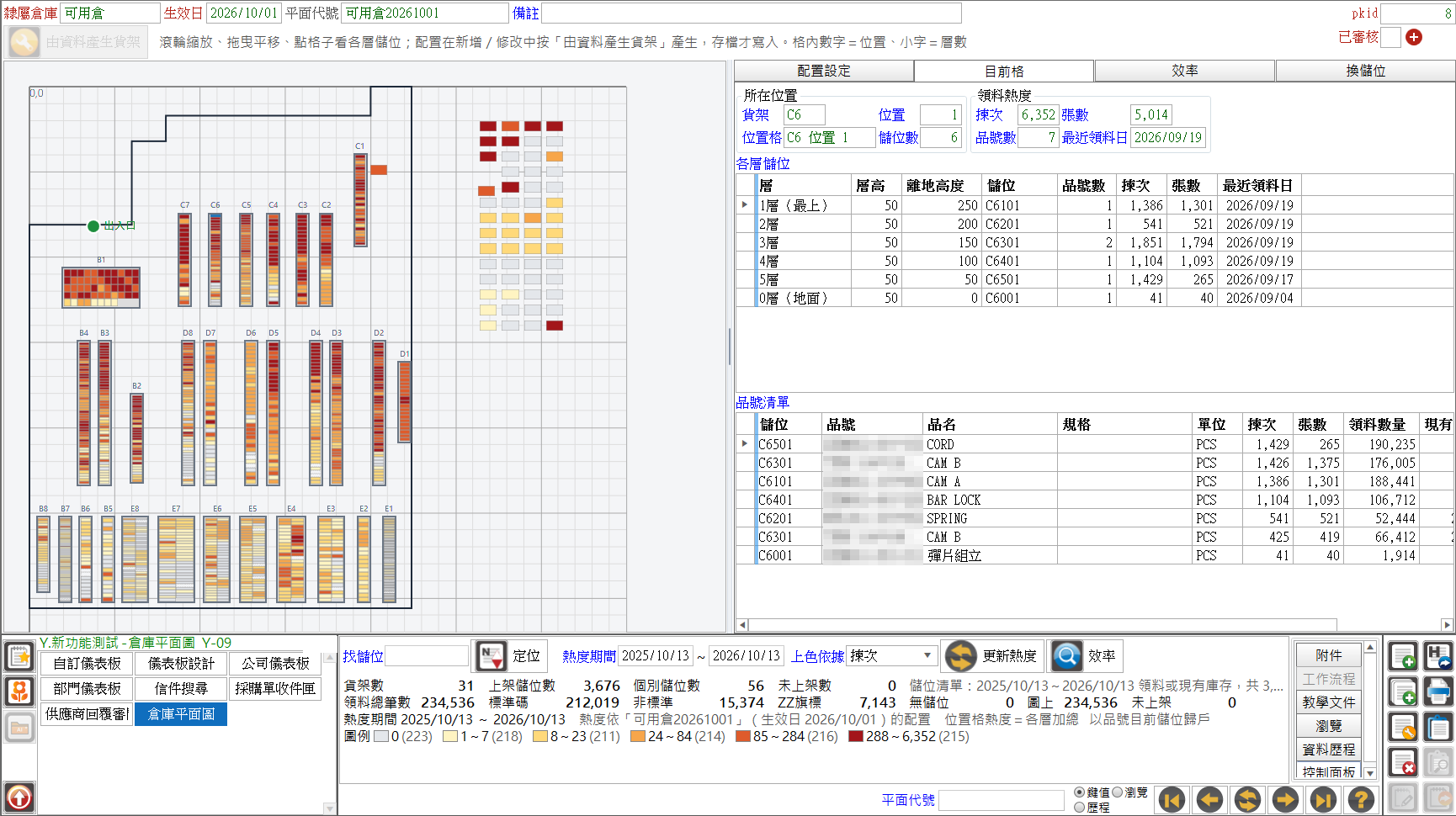Click down arrow of 附件 list scrollbar
The width and height of the screenshot is (1456, 816).
coord(1370,772)
